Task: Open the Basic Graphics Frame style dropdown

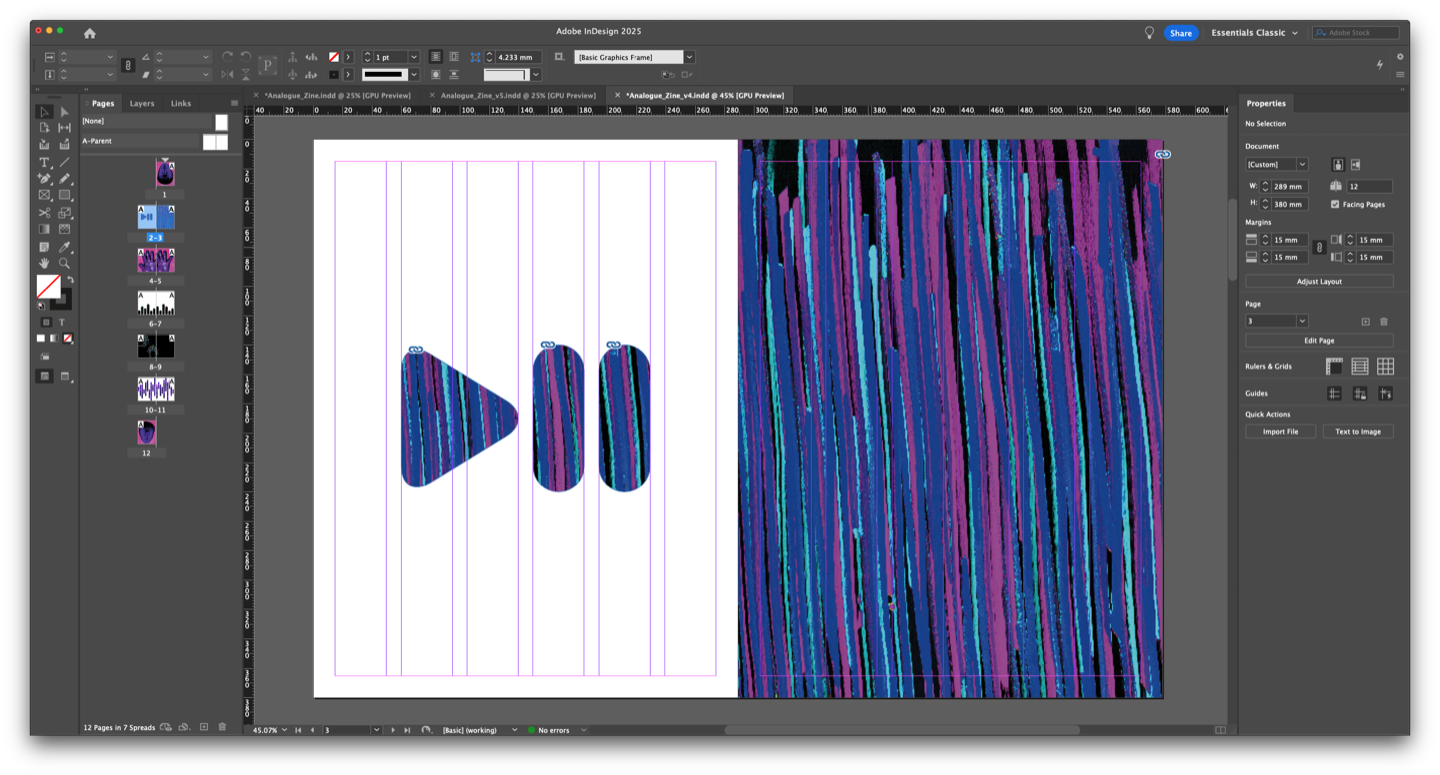Action: click(689, 57)
